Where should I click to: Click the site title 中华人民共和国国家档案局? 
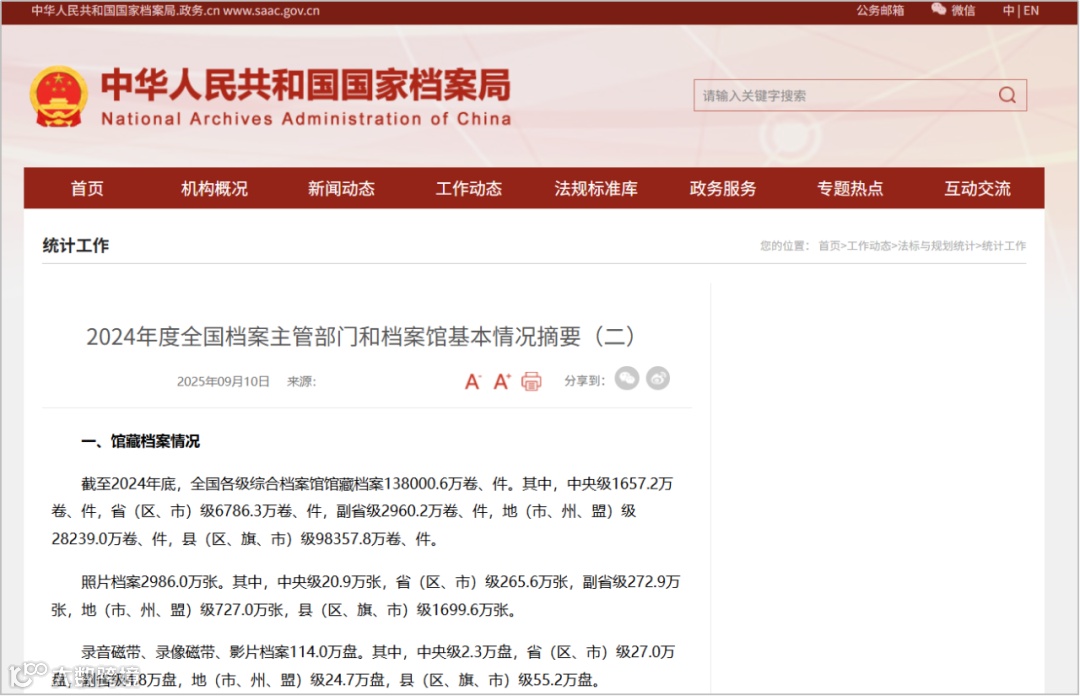pos(306,85)
